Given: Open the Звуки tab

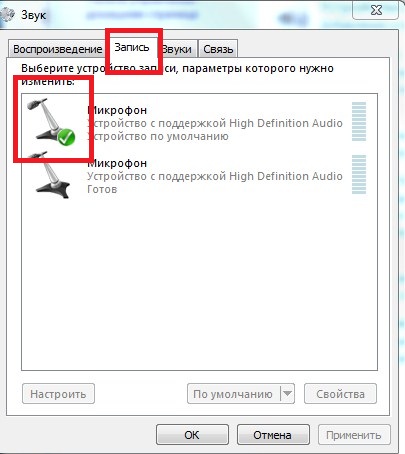Looking at the screenshot, I should [x=177, y=49].
